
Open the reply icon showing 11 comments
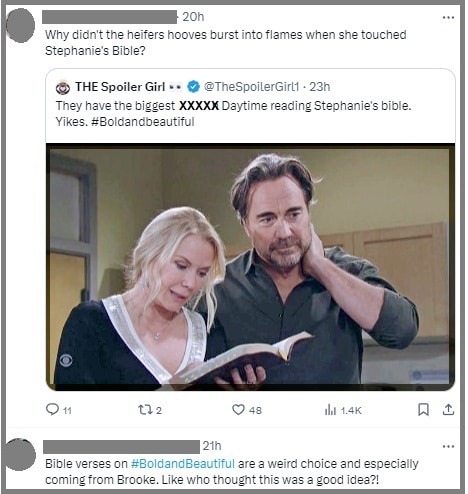[x=52, y=409]
